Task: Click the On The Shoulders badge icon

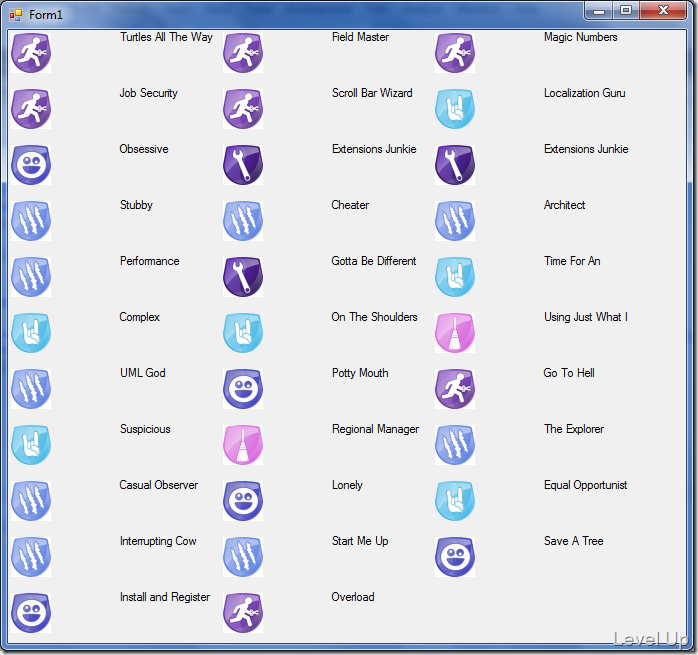Action: (x=243, y=333)
